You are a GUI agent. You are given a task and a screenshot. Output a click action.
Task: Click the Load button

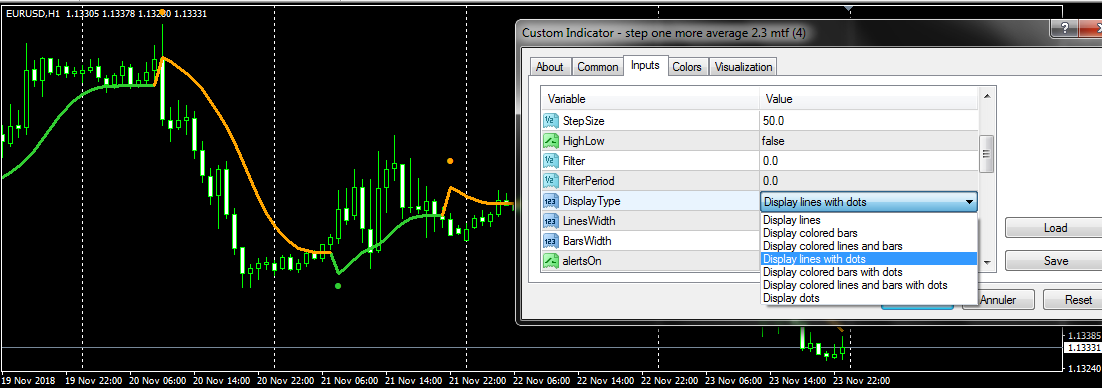(1055, 228)
